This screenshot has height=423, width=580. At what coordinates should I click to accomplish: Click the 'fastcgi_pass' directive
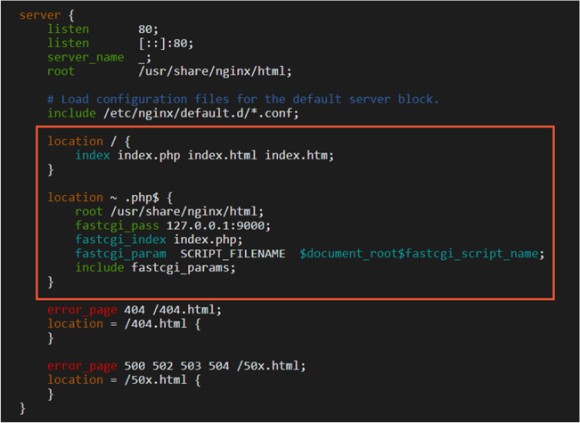[117, 226]
